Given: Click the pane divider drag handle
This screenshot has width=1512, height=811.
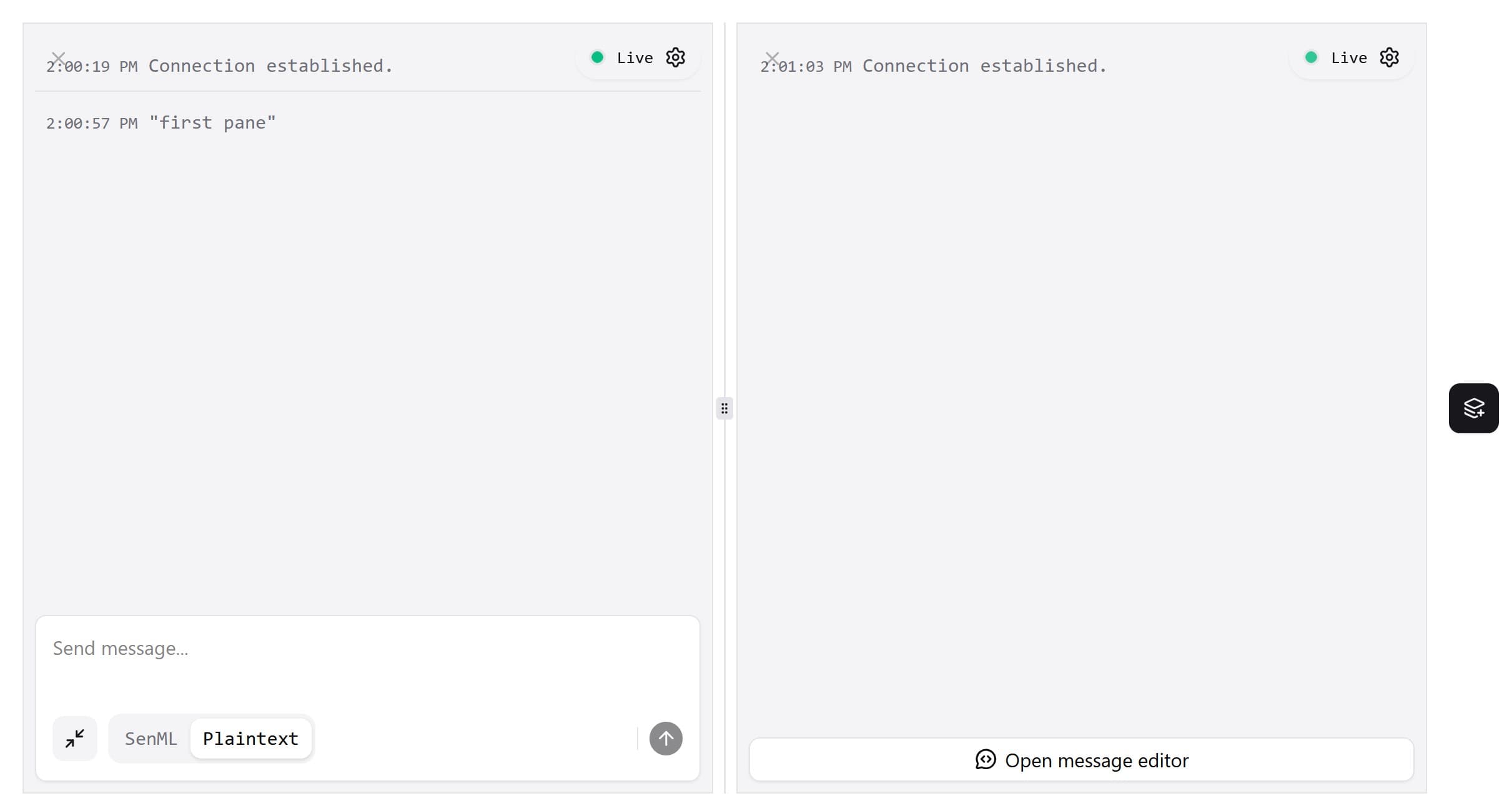Looking at the screenshot, I should click(724, 408).
